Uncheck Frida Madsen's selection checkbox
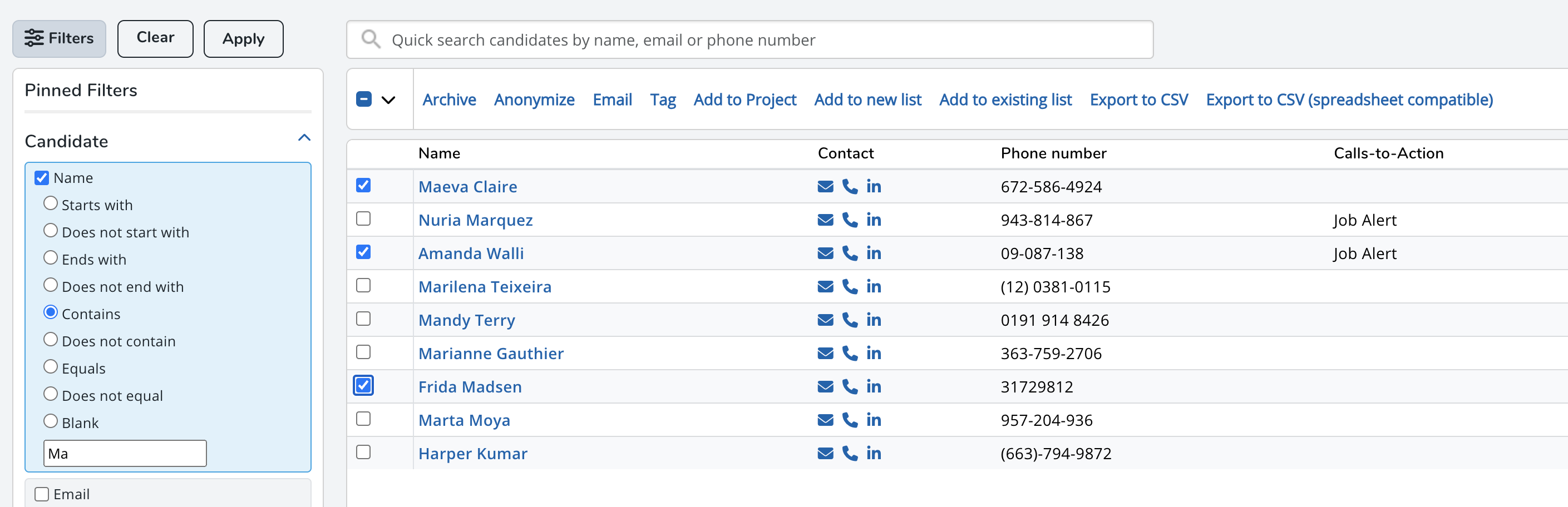Image resolution: width=1568 pixels, height=507 pixels. (x=363, y=385)
